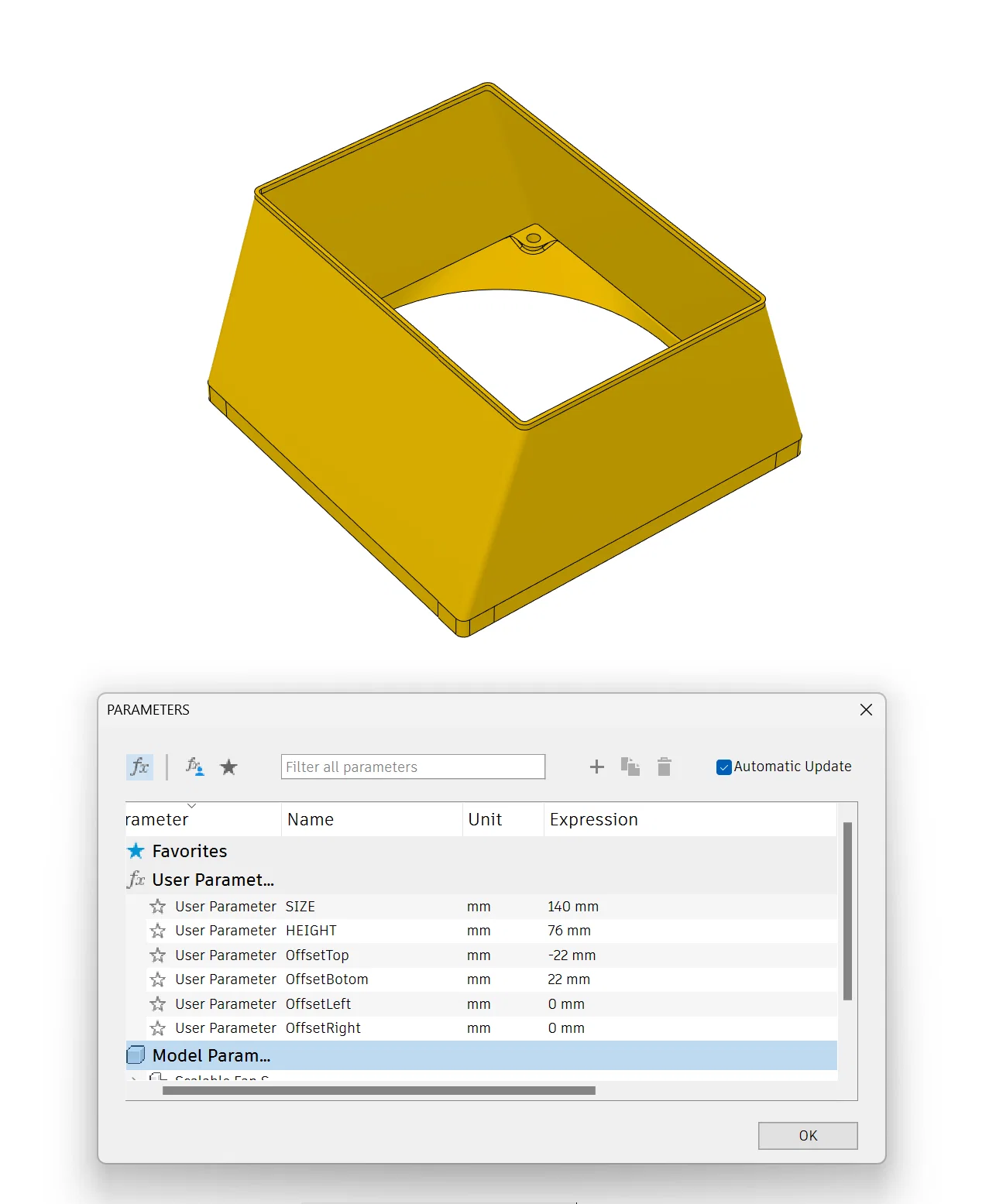The image size is (996, 1204).
Task: Click the cube icon beside Model Parameters
Action: pos(136,1055)
